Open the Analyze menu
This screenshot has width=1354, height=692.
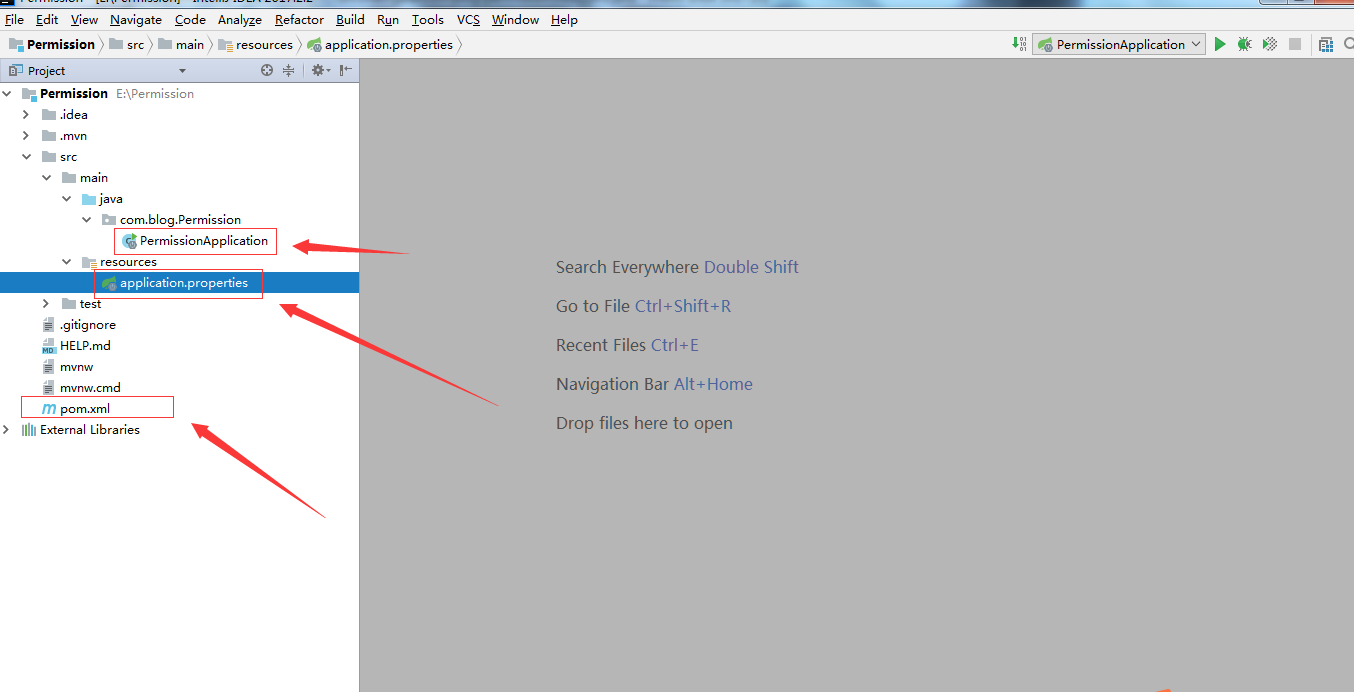pyautogui.click(x=240, y=20)
